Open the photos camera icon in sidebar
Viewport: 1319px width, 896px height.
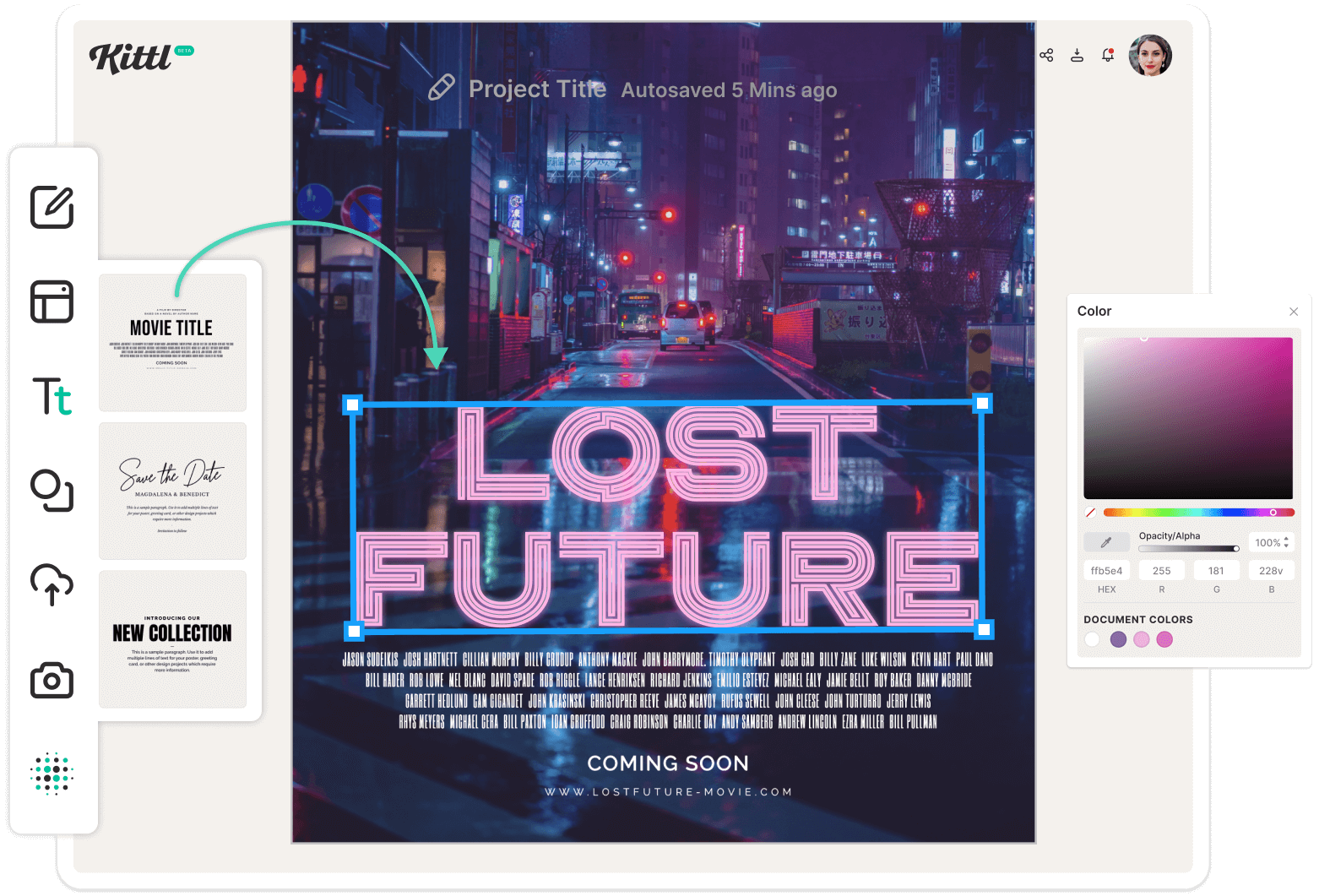[x=52, y=680]
